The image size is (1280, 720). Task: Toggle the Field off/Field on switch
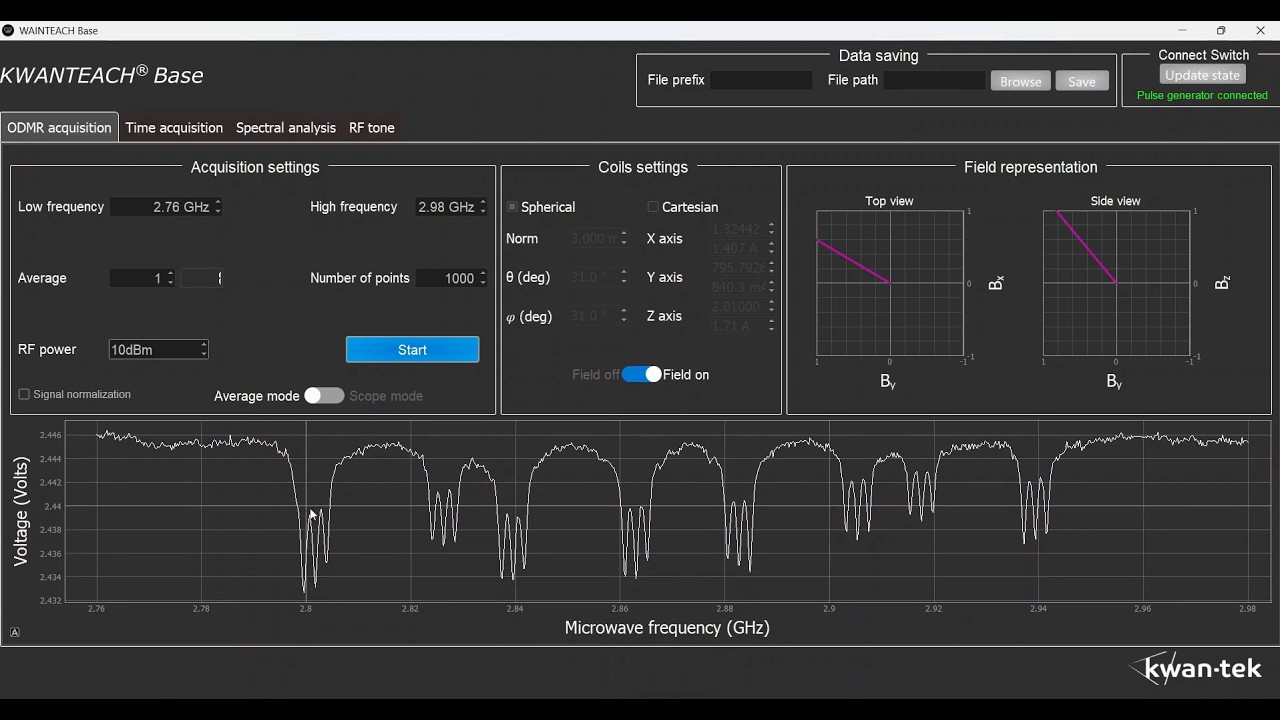(x=641, y=374)
